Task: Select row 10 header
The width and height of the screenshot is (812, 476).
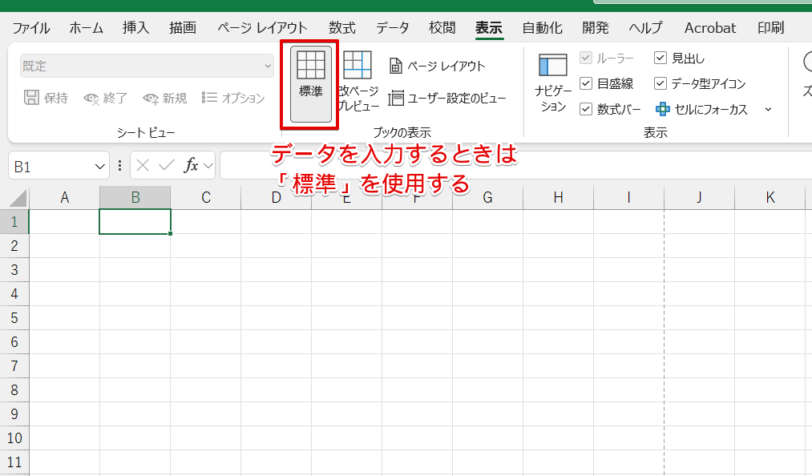Action: pos(14,438)
